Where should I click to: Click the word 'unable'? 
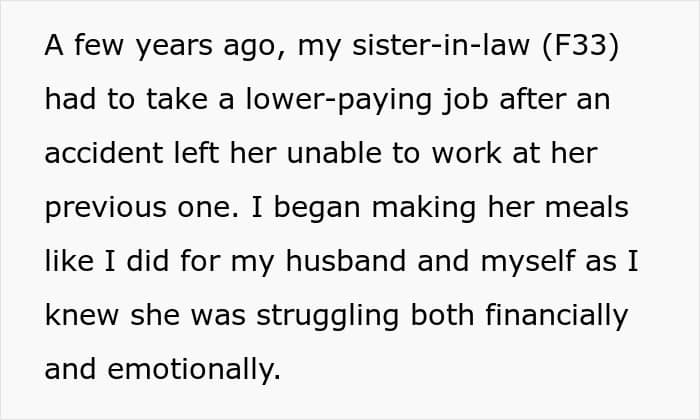pyautogui.click(x=334, y=153)
